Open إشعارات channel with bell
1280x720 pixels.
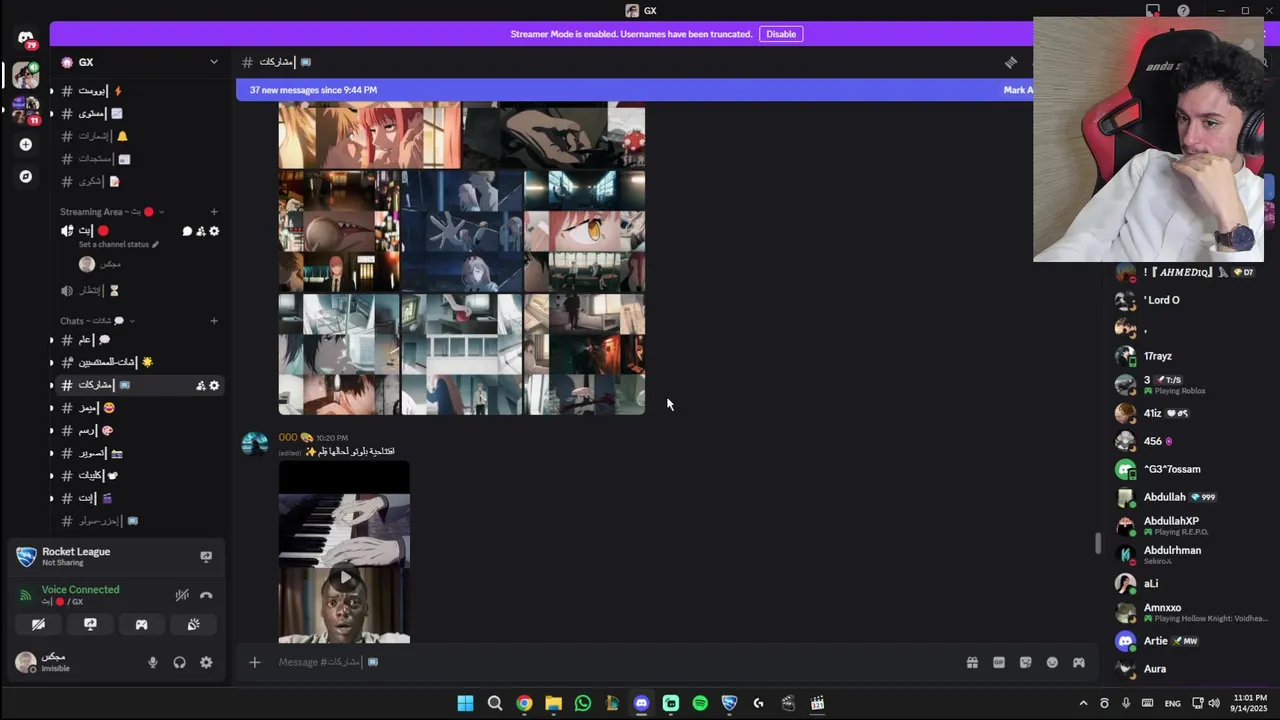click(138, 136)
